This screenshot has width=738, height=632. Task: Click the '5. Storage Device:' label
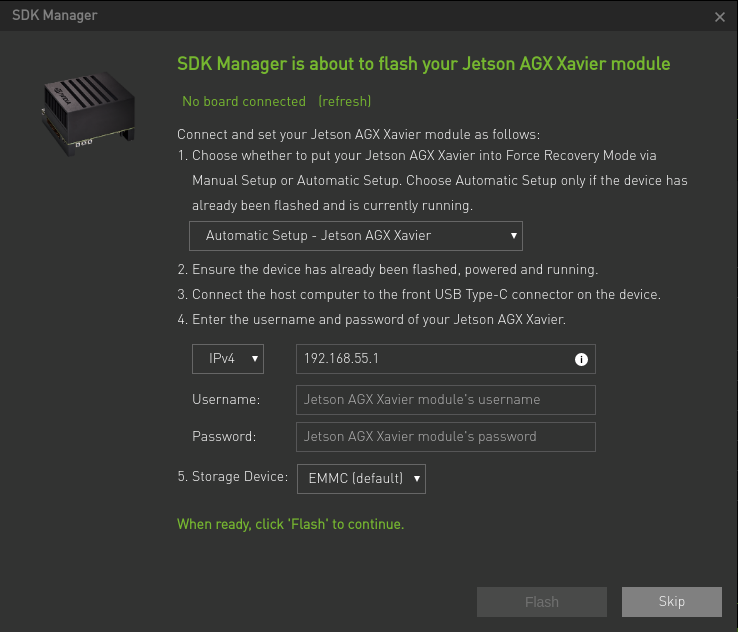click(x=233, y=477)
